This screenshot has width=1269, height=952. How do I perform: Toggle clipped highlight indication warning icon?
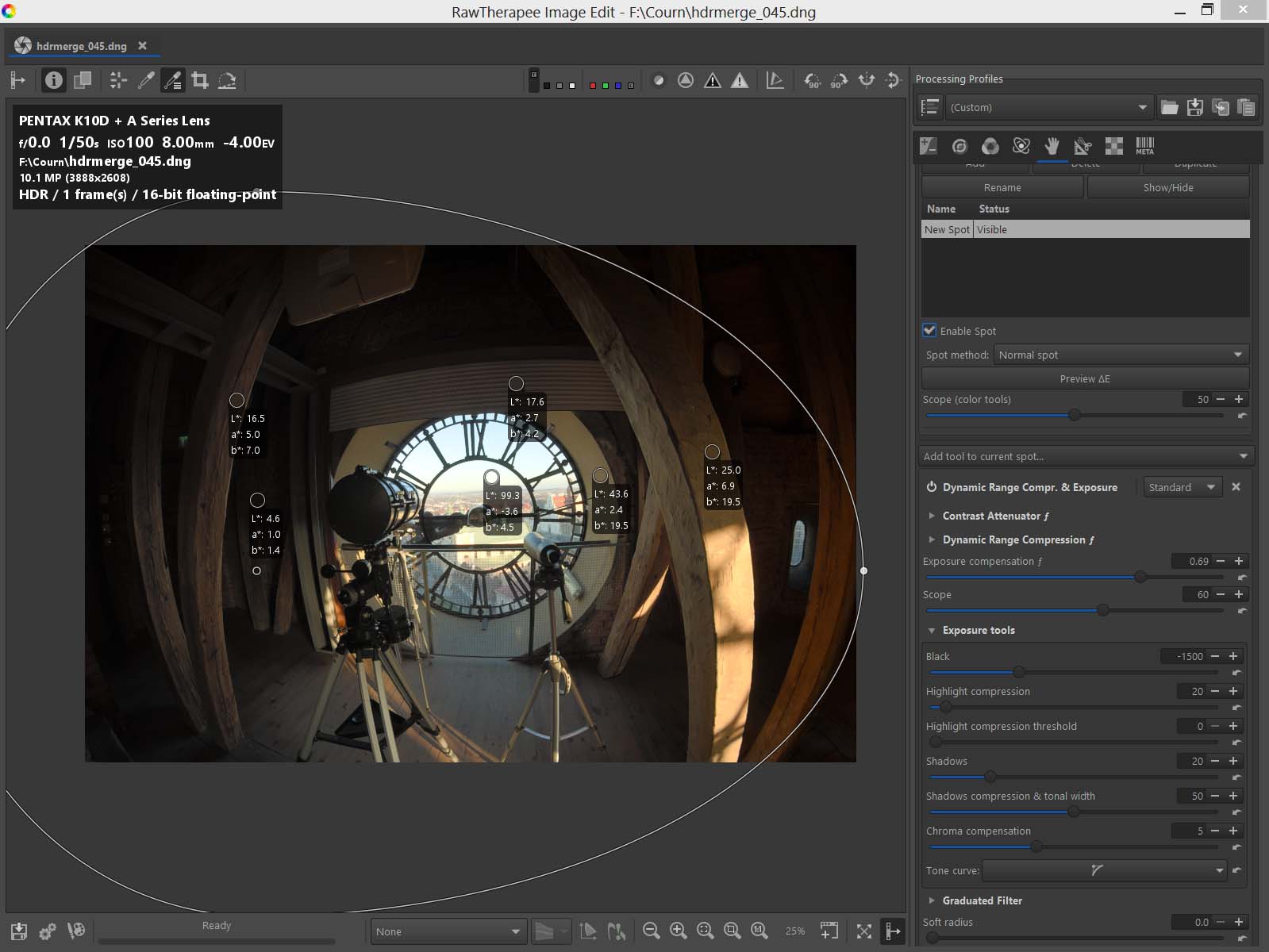[x=740, y=80]
